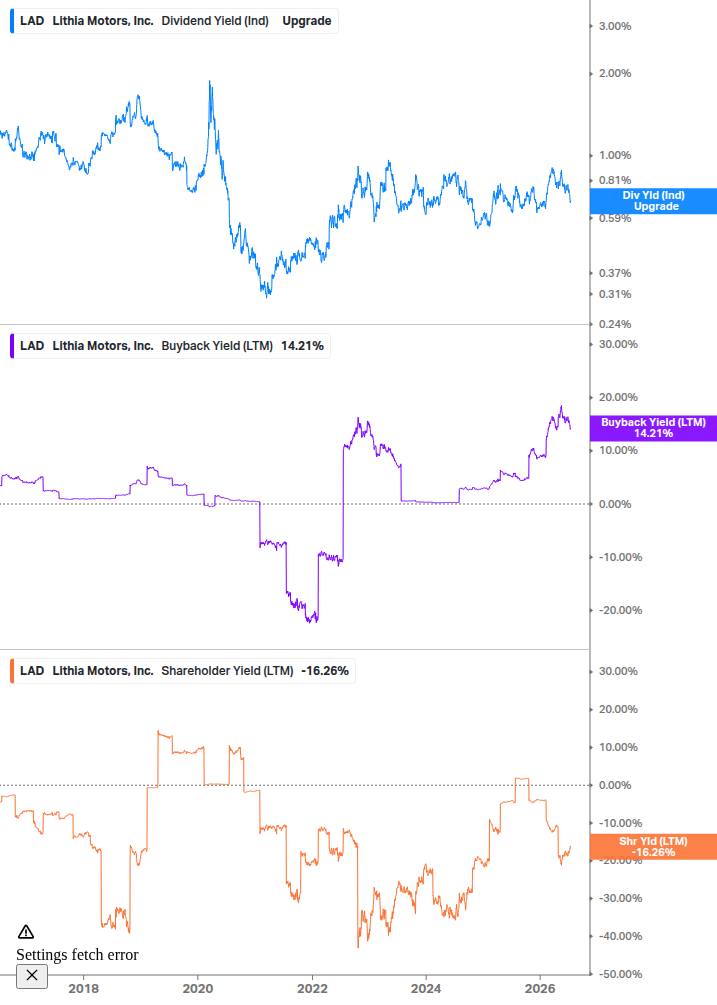717x1005 pixels.
Task: Click the Settings fetch error message text
Action: click(77, 954)
